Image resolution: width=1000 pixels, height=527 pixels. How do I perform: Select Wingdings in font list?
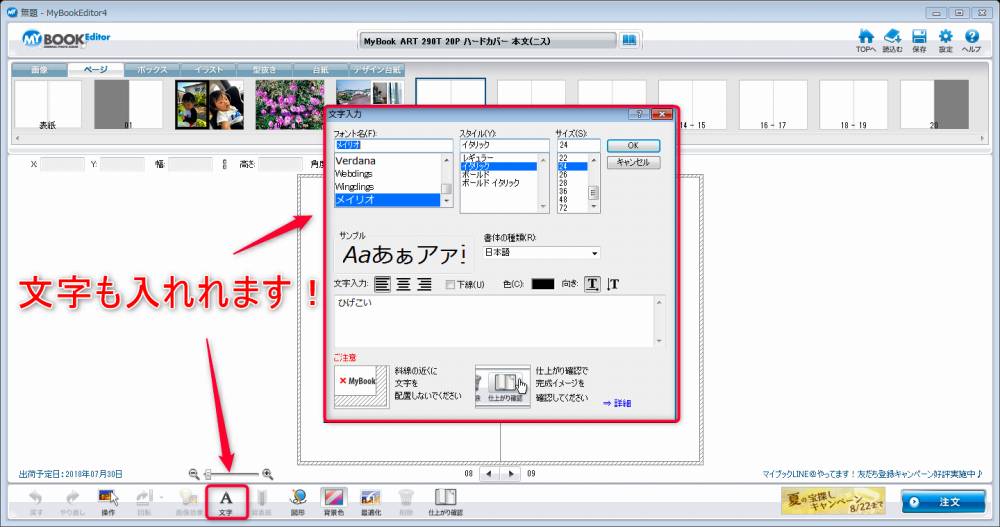[x=355, y=186]
